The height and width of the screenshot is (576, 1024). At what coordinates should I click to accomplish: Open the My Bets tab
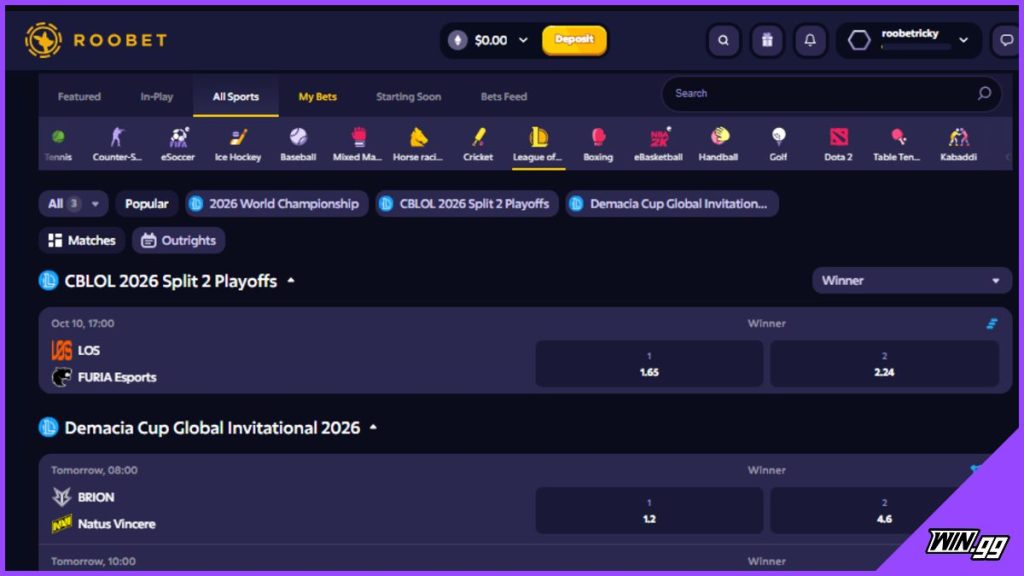tap(317, 97)
